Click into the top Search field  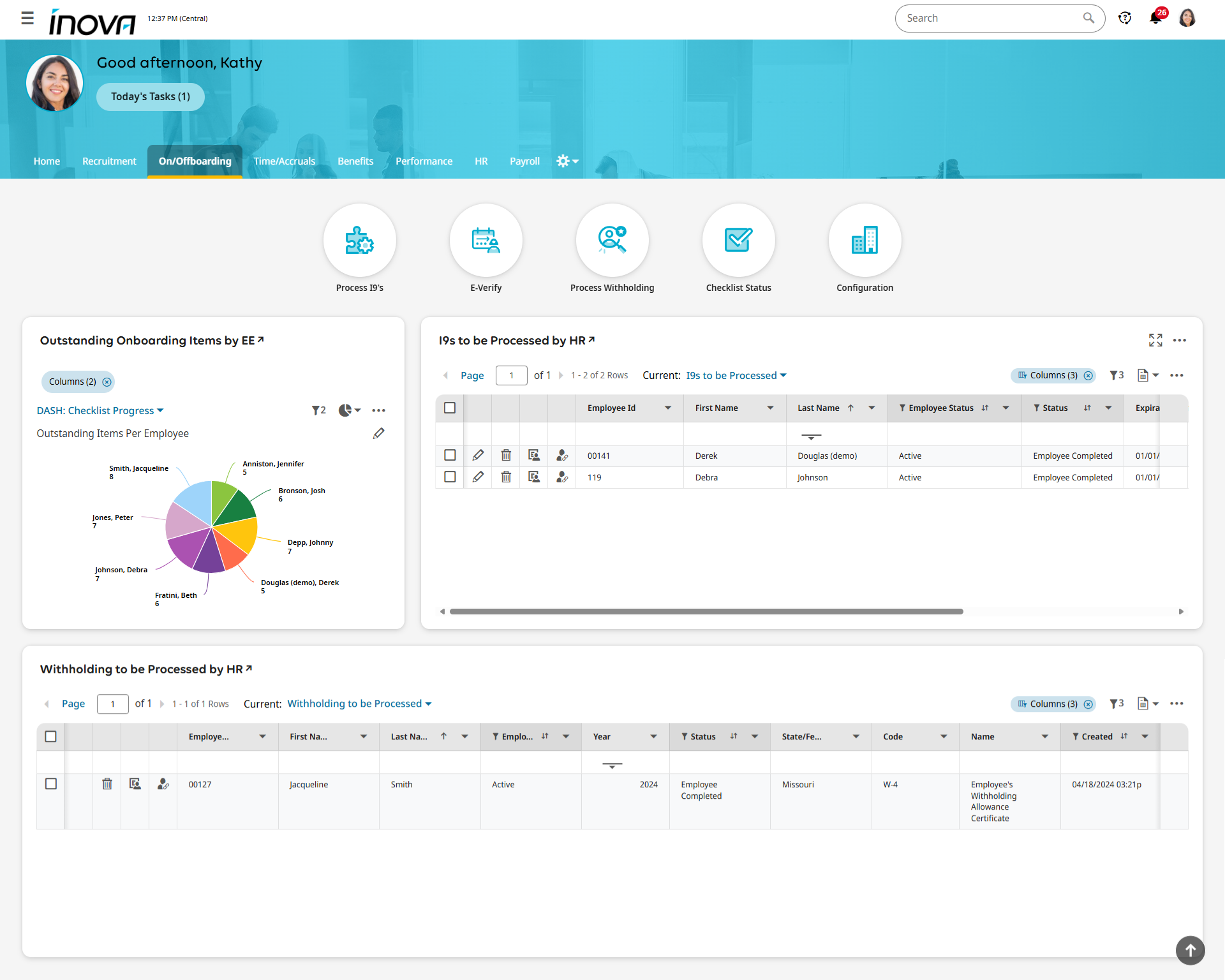pos(989,19)
